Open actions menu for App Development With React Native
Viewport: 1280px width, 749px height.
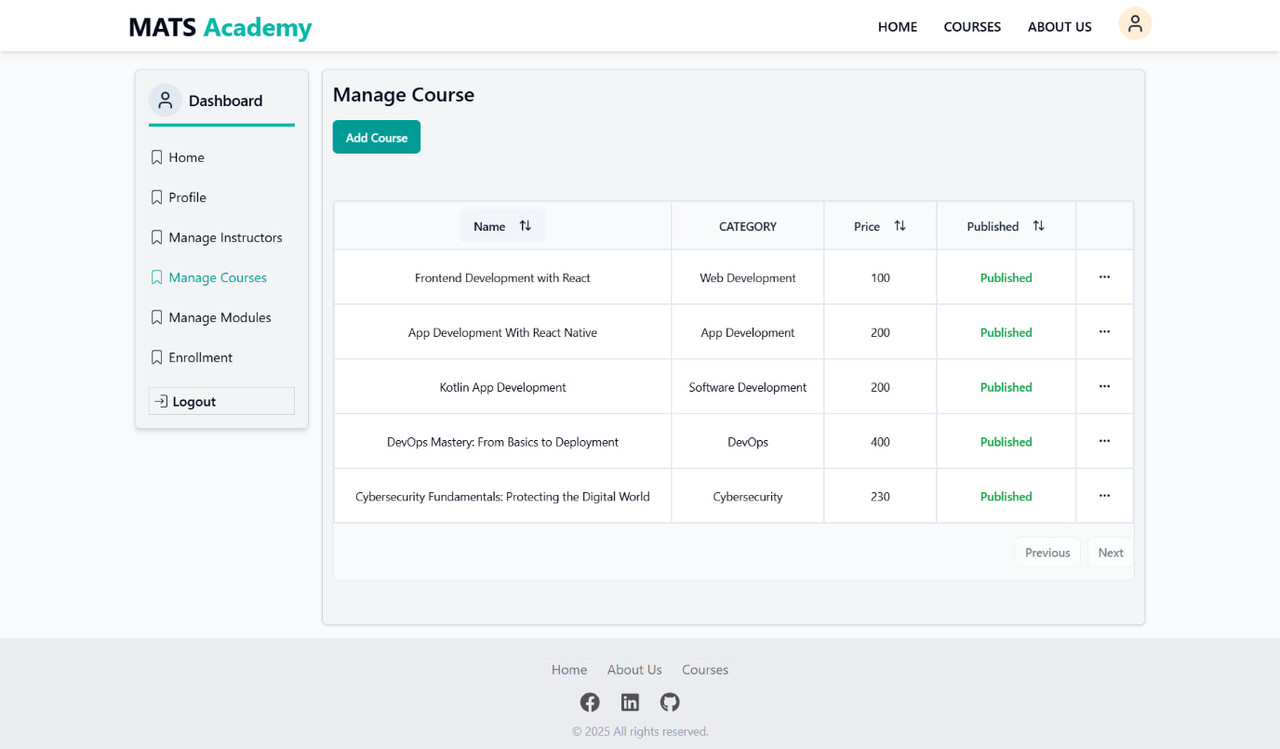tap(1104, 332)
